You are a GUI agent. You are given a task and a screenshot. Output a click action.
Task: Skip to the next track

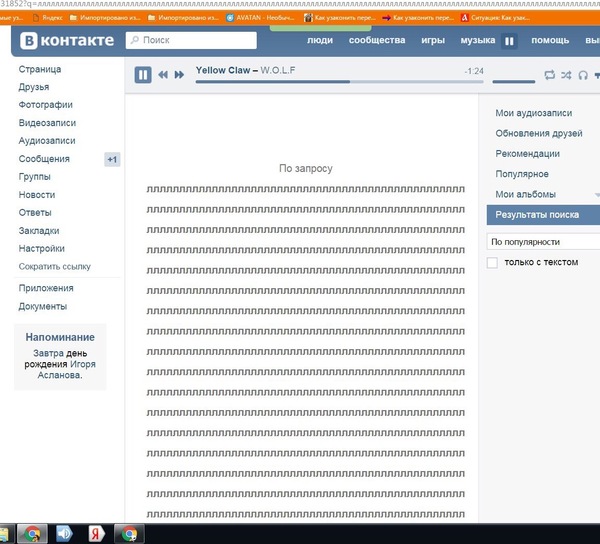179,75
